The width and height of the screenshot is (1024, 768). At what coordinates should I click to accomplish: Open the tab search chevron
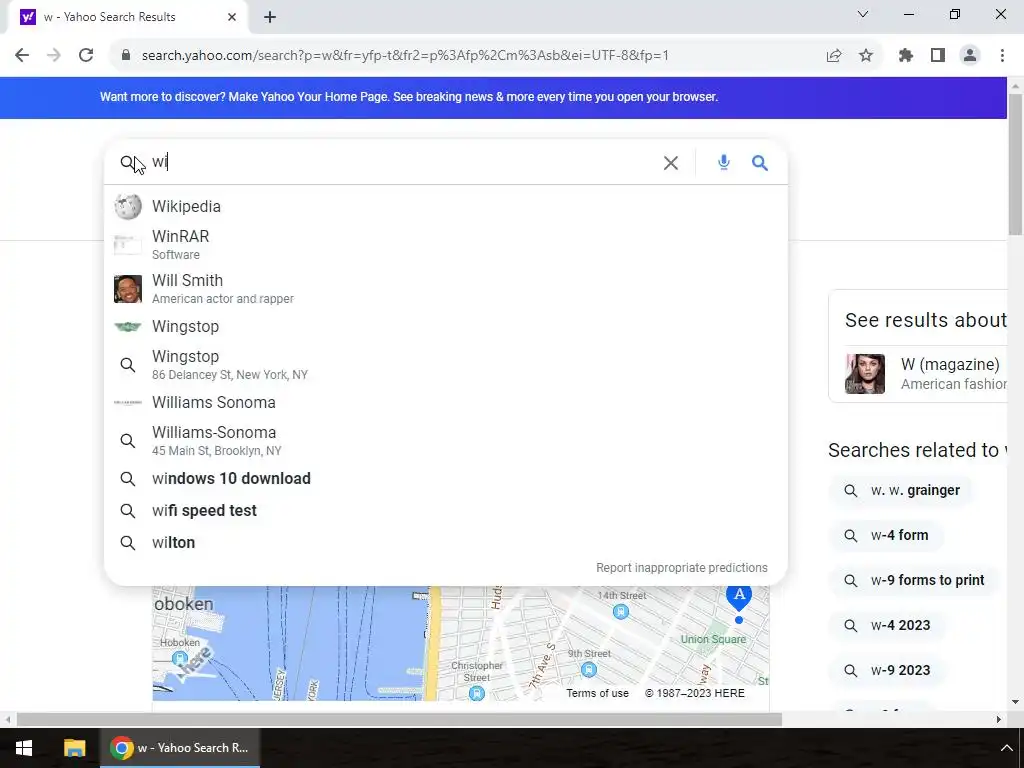[x=863, y=14]
